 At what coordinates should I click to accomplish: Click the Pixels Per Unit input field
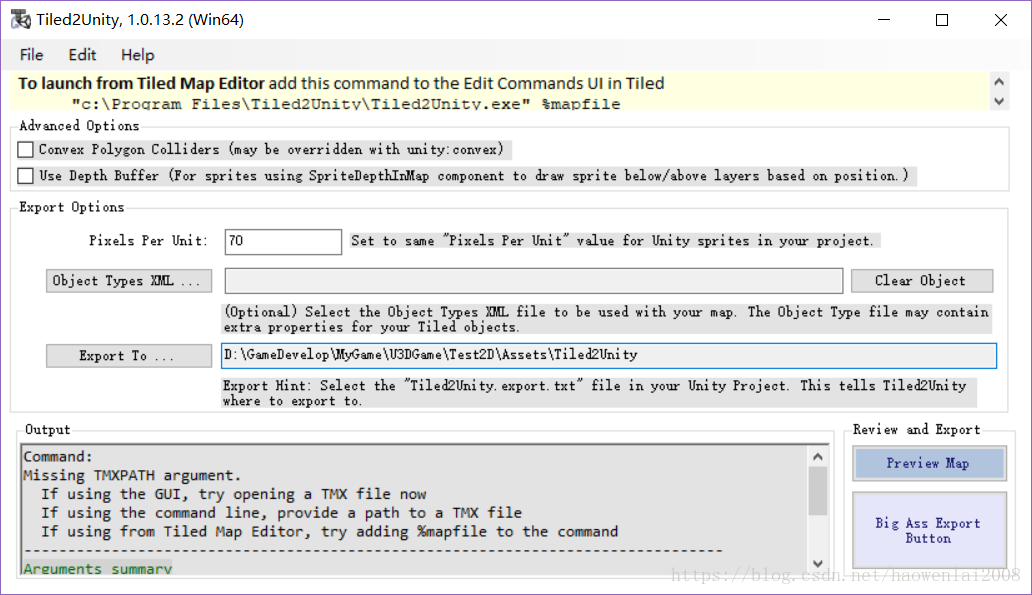pos(283,242)
